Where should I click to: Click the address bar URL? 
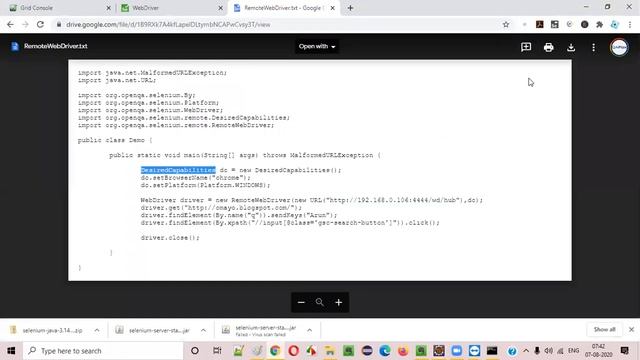click(168, 24)
